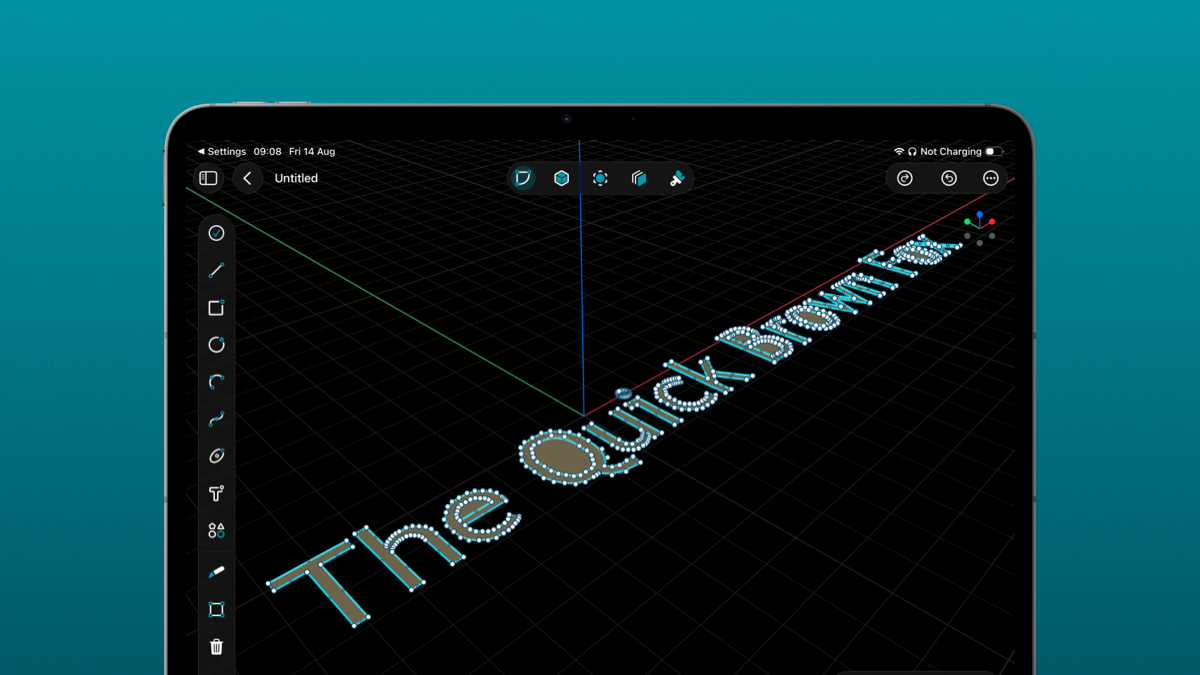1200x675 pixels.
Task: Select the Ellipse tool
Action: (x=216, y=456)
